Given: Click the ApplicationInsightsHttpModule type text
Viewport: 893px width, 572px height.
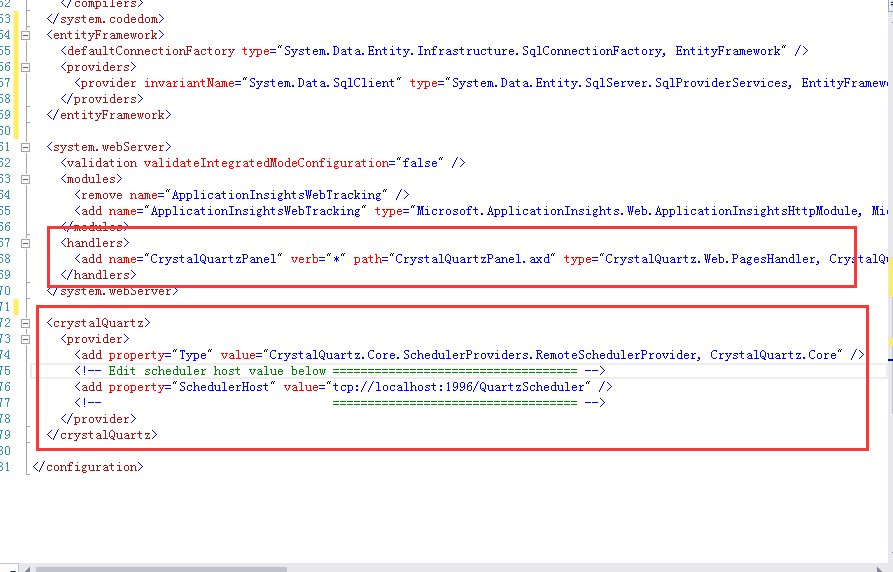Looking at the screenshot, I should tap(637, 211).
